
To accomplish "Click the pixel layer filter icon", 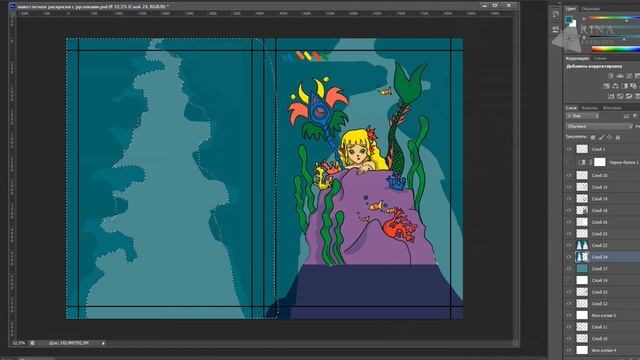I will coord(627,116).
